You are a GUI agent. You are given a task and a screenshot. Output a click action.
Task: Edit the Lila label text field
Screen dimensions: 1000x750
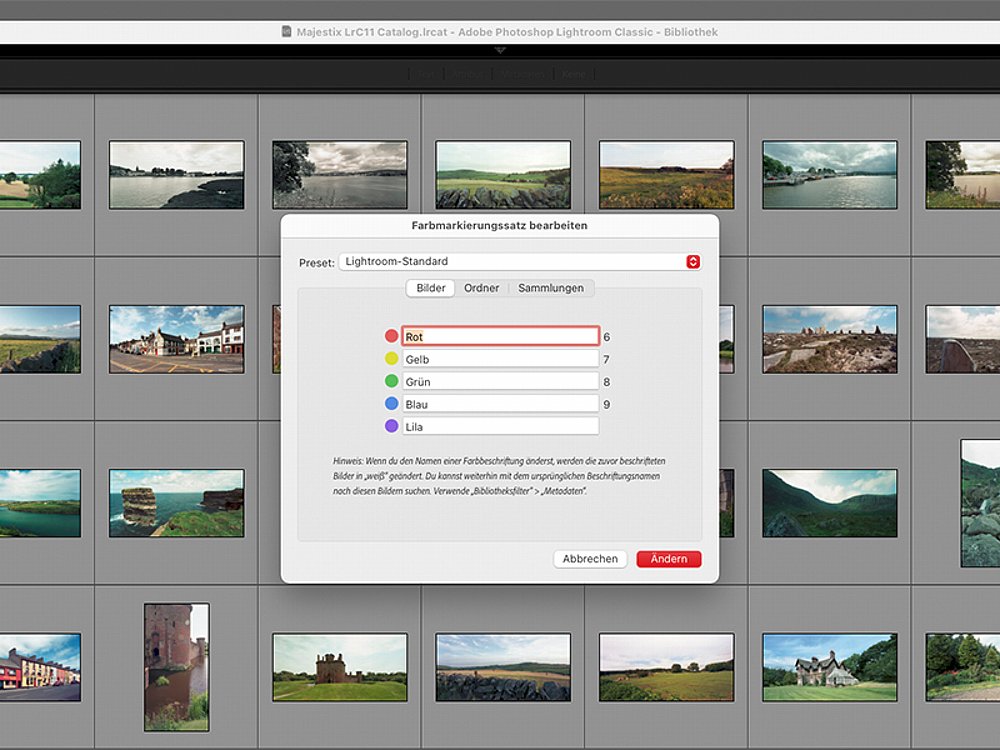(x=500, y=426)
